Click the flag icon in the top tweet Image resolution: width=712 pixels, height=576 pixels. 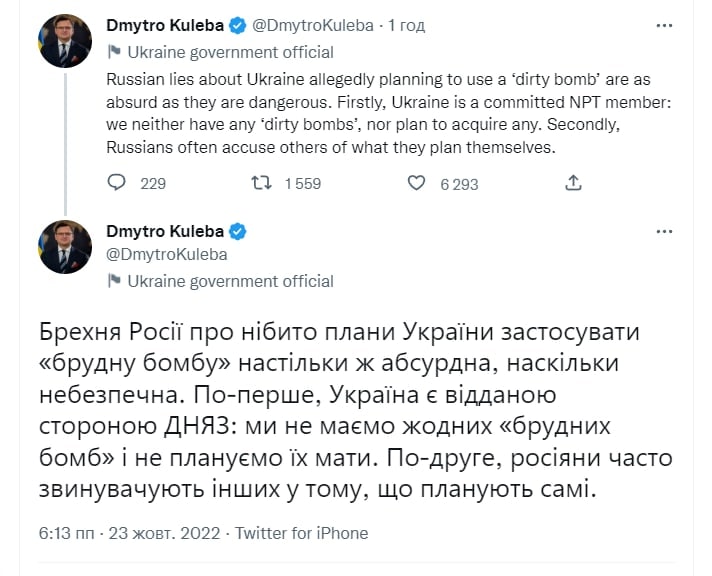coord(114,52)
